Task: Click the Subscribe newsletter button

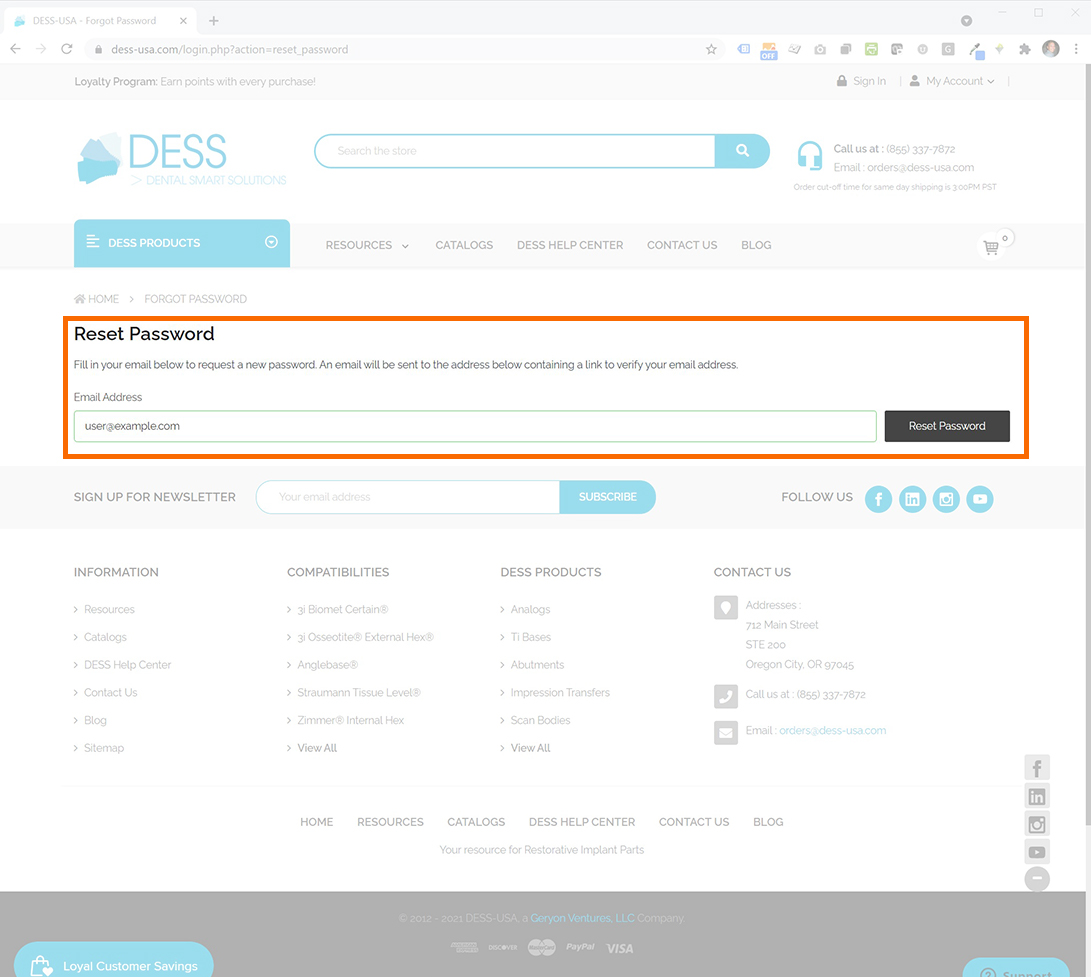Action: [x=607, y=497]
